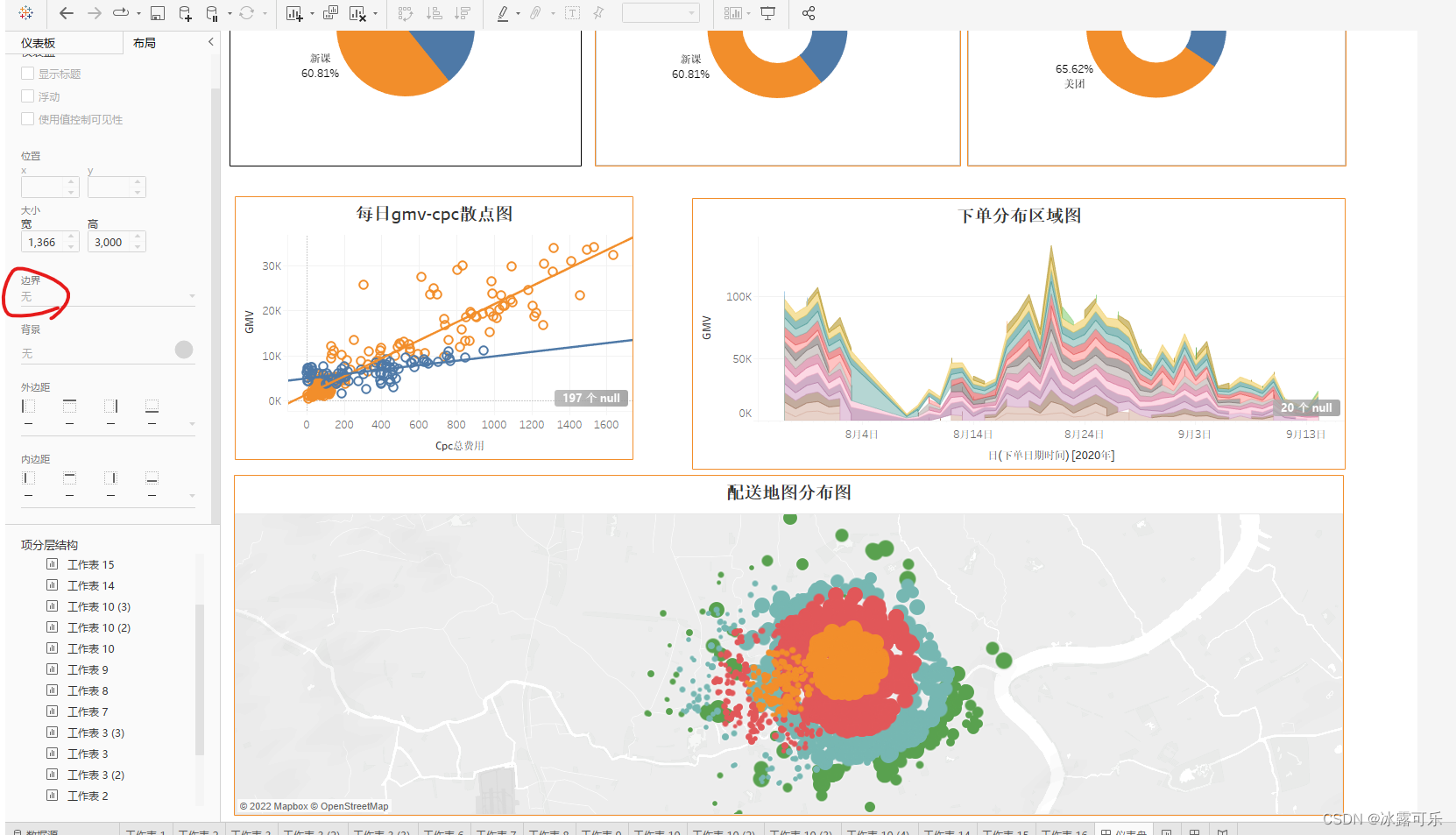Image resolution: width=1456 pixels, height=835 pixels.
Task: Sort ascending toolbar icon
Action: (434, 13)
